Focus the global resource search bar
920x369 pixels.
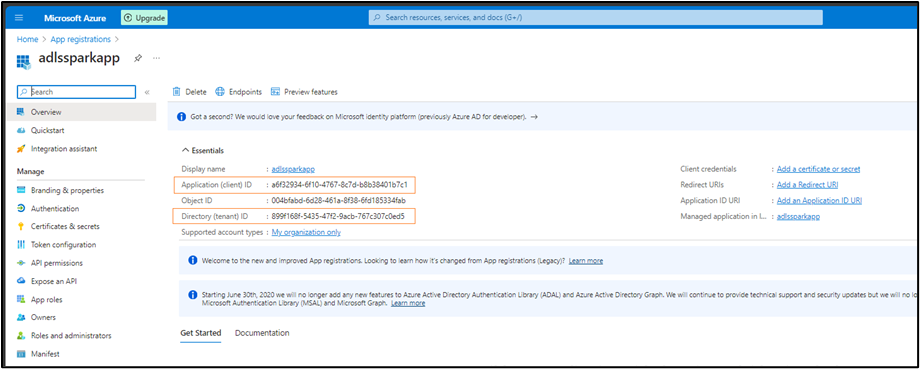(x=596, y=18)
